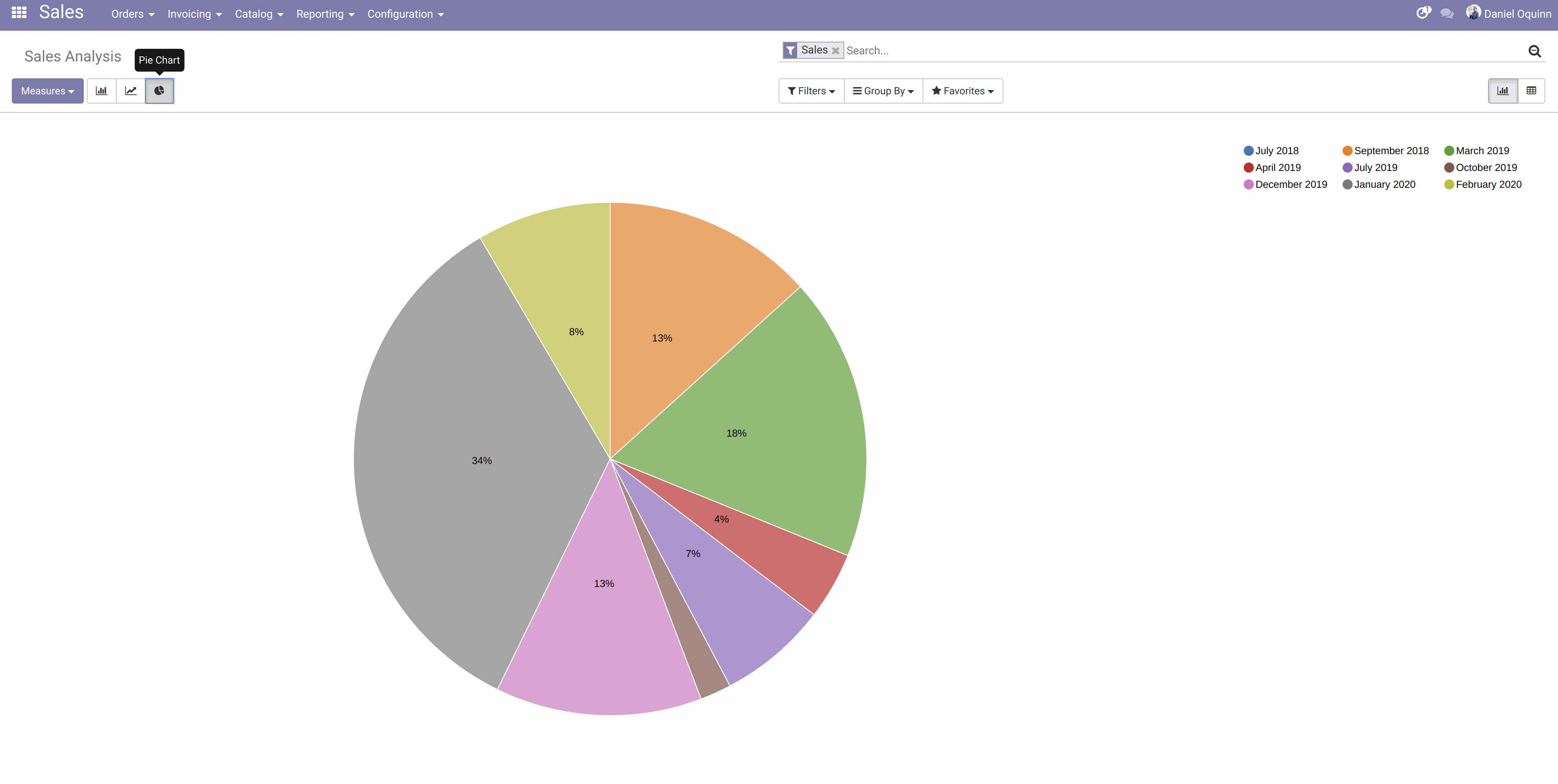Image resolution: width=1558 pixels, height=784 pixels.
Task: Click the search magnifier icon
Action: pyautogui.click(x=1534, y=51)
